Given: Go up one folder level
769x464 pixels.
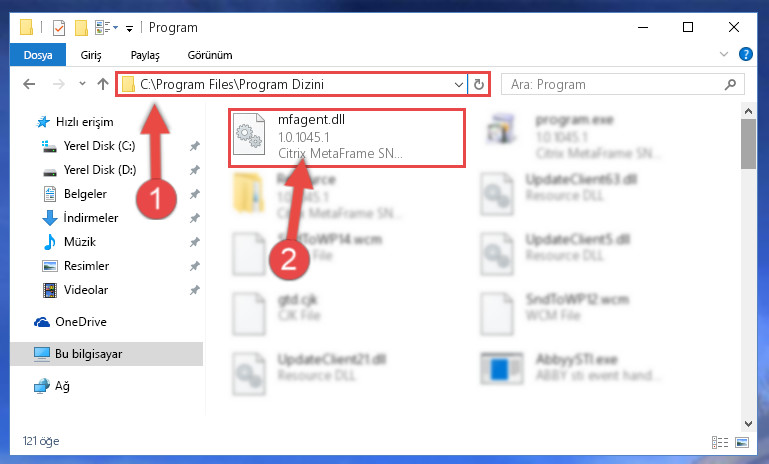Looking at the screenshot, I should point(103,84).
